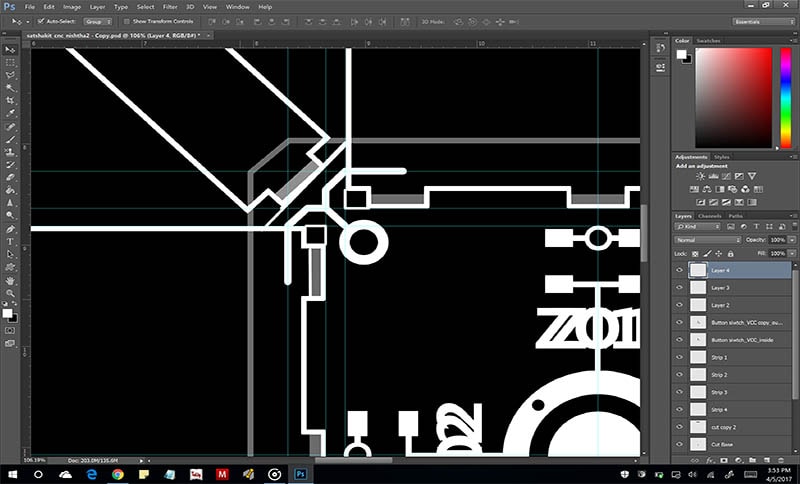Toggle visibility of Strip 1 layer
Screen dimensions: 800x484
point(679,358)
